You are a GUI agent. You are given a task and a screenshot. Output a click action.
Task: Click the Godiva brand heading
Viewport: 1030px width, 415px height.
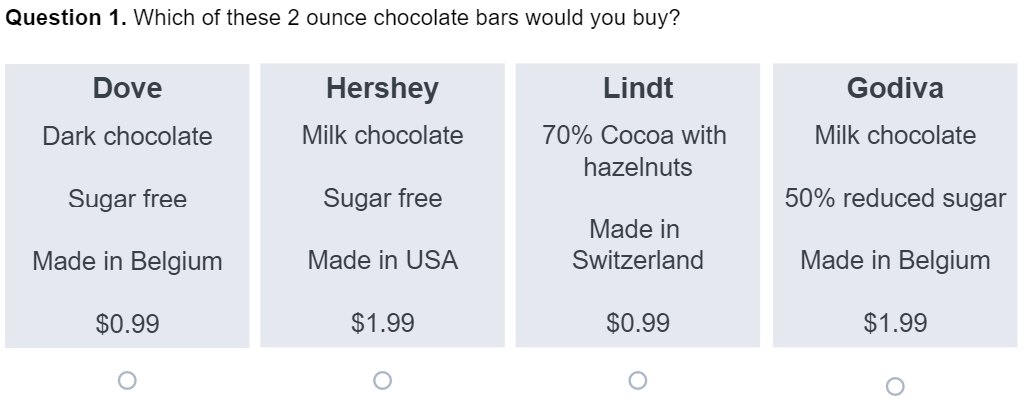895,88
